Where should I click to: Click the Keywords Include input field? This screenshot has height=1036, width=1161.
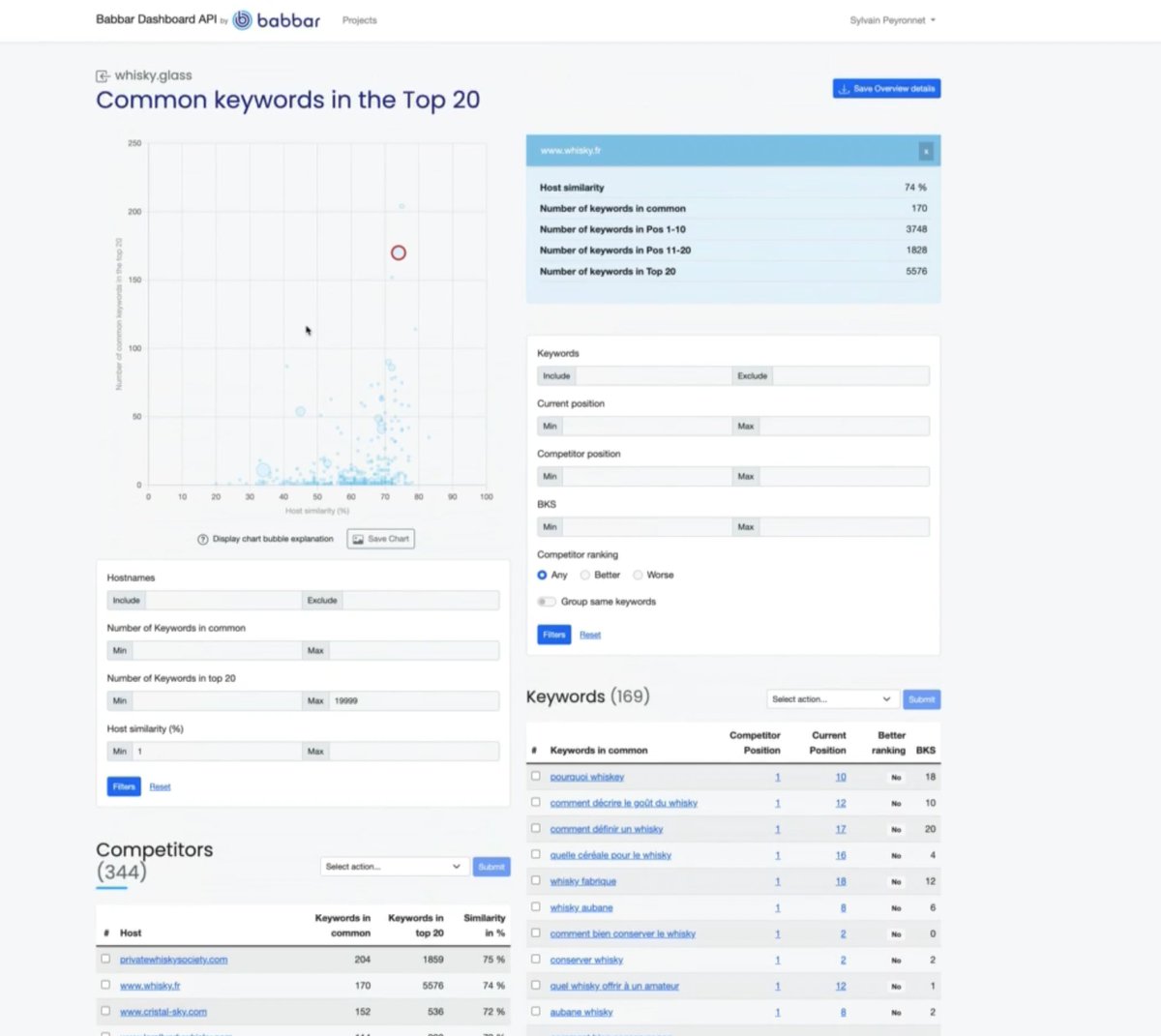(x=654, y=376)
